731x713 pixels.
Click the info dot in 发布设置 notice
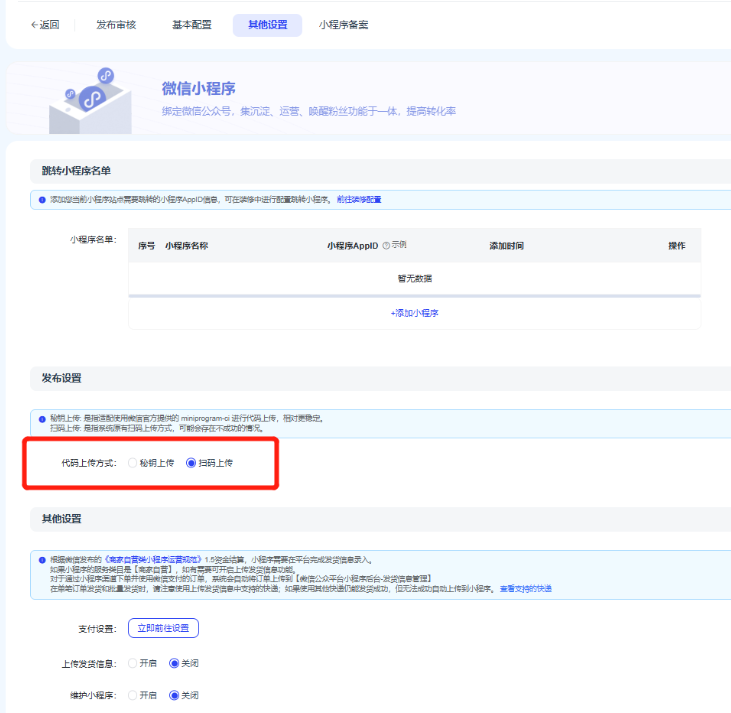42,417
